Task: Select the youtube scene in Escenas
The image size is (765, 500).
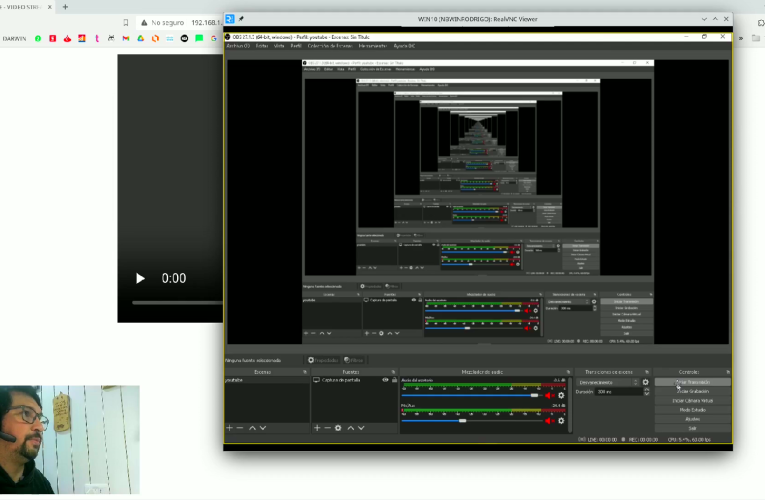Action: tap(266, 380)
